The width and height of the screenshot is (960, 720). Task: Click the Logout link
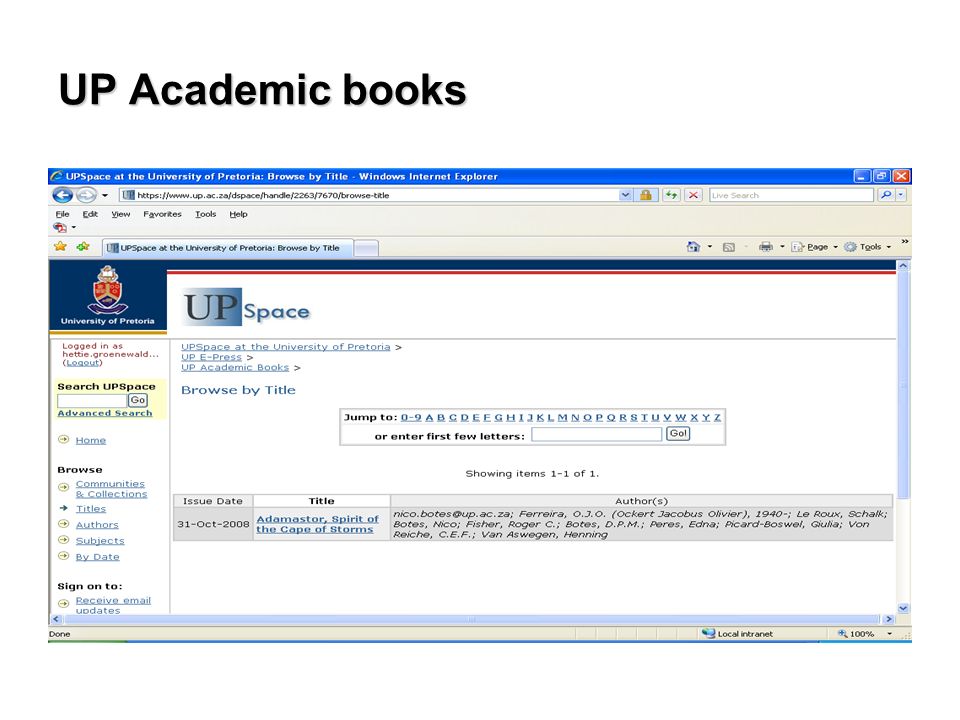(x=83, y=362)
